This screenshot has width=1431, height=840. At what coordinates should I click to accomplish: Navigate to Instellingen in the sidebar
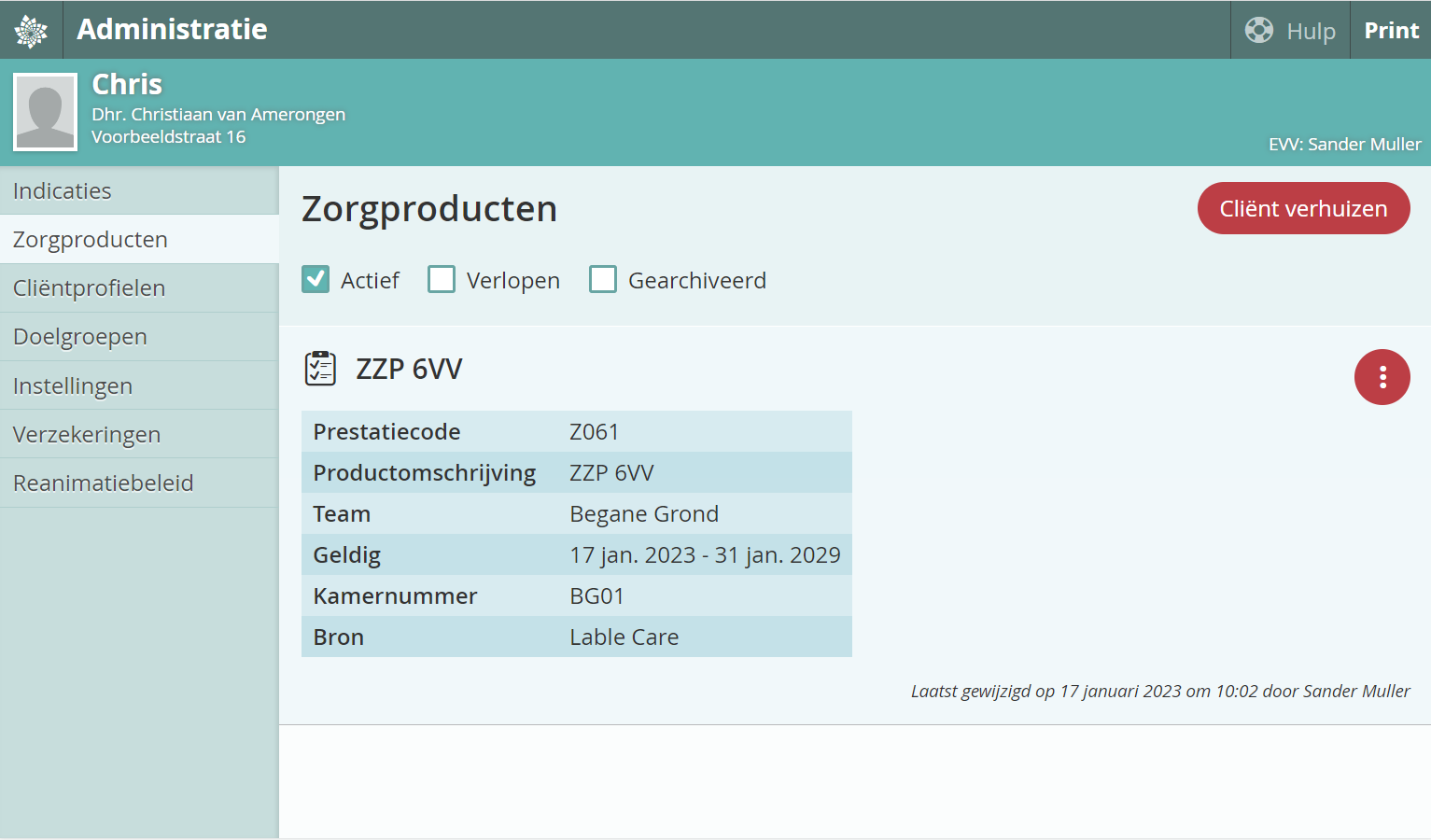73,386
